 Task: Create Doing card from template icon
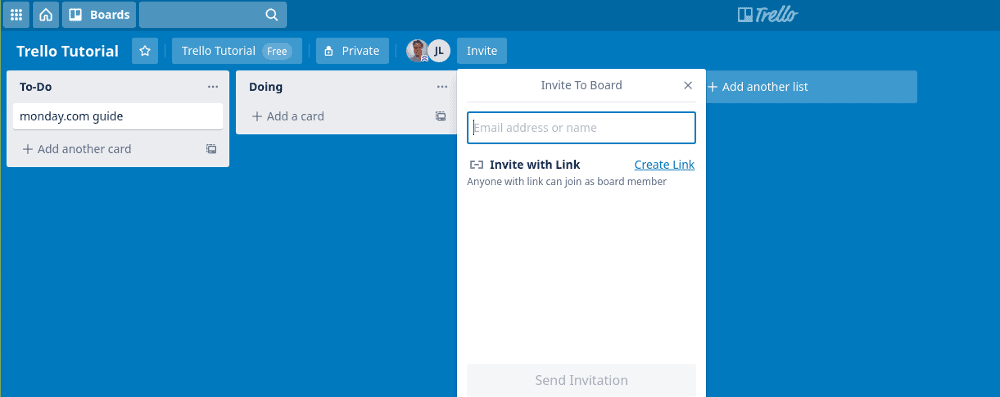[x=441, y=116]
